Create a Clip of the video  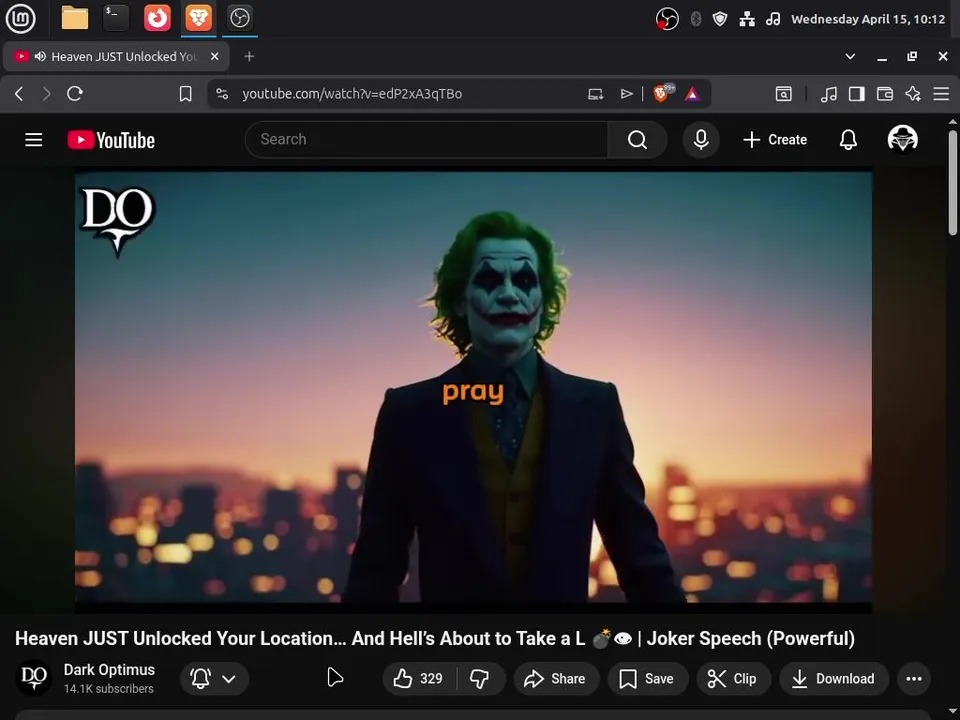tap(733, 678)
